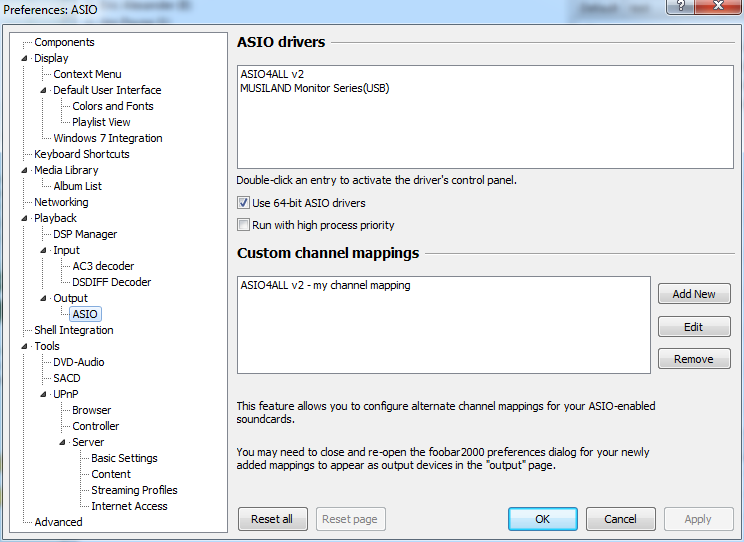Select the ASIO tree item
This screenshot has width=744, height=542.
pyautogui.click(x=85, y=314)
